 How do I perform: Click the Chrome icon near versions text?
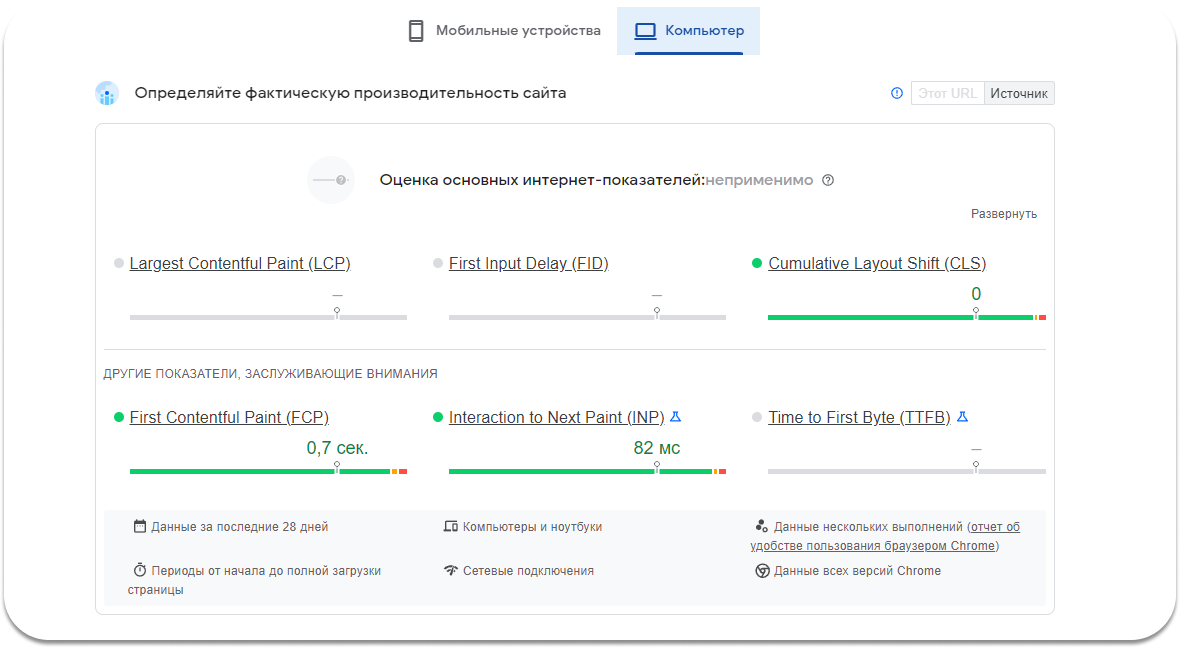[761, 571]
